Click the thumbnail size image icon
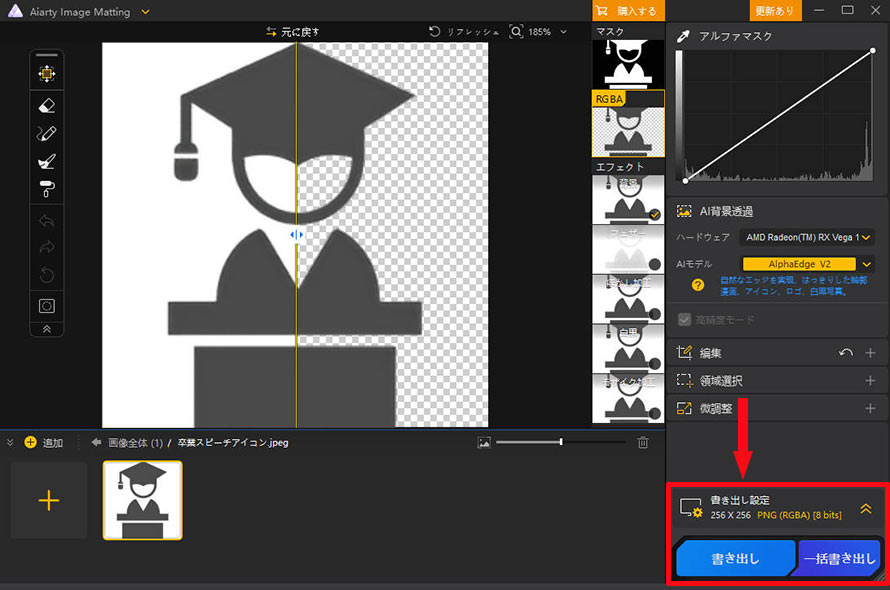 tap(484, 442)
